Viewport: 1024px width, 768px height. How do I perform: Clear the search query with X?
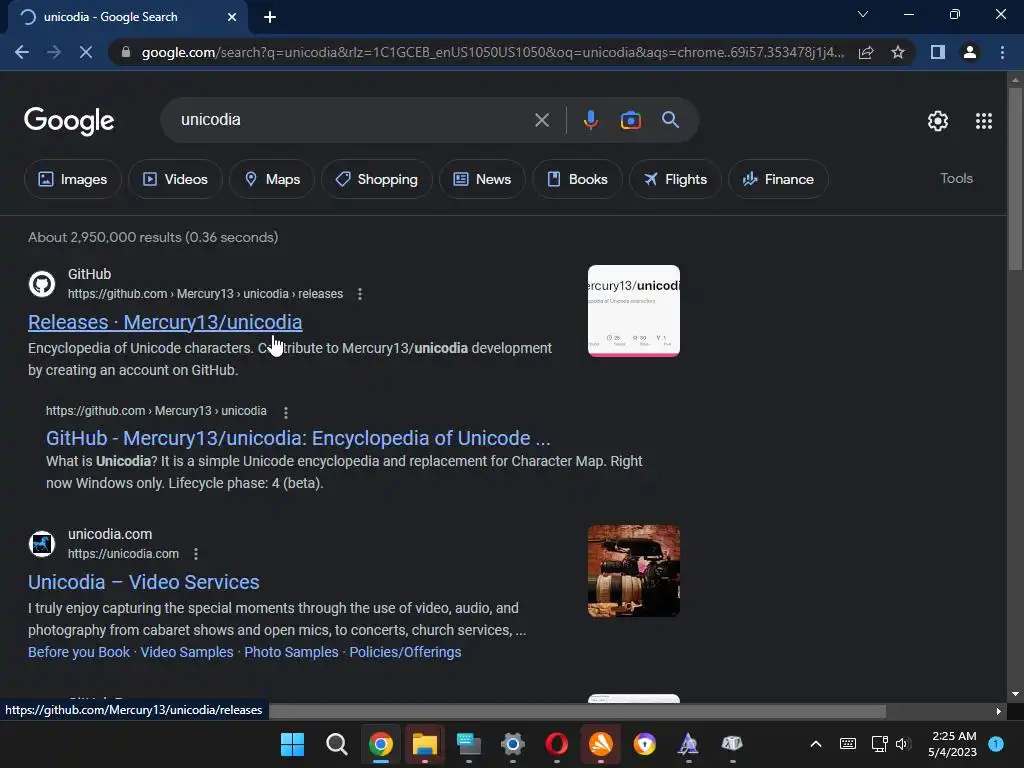[541, 120]
